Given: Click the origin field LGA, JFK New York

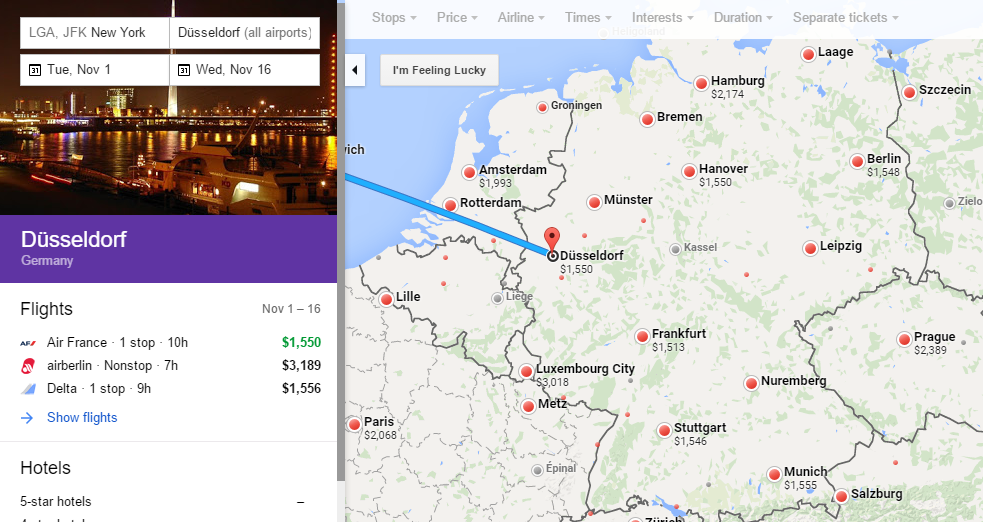Looking at the screenshot, I should [95, 32].
